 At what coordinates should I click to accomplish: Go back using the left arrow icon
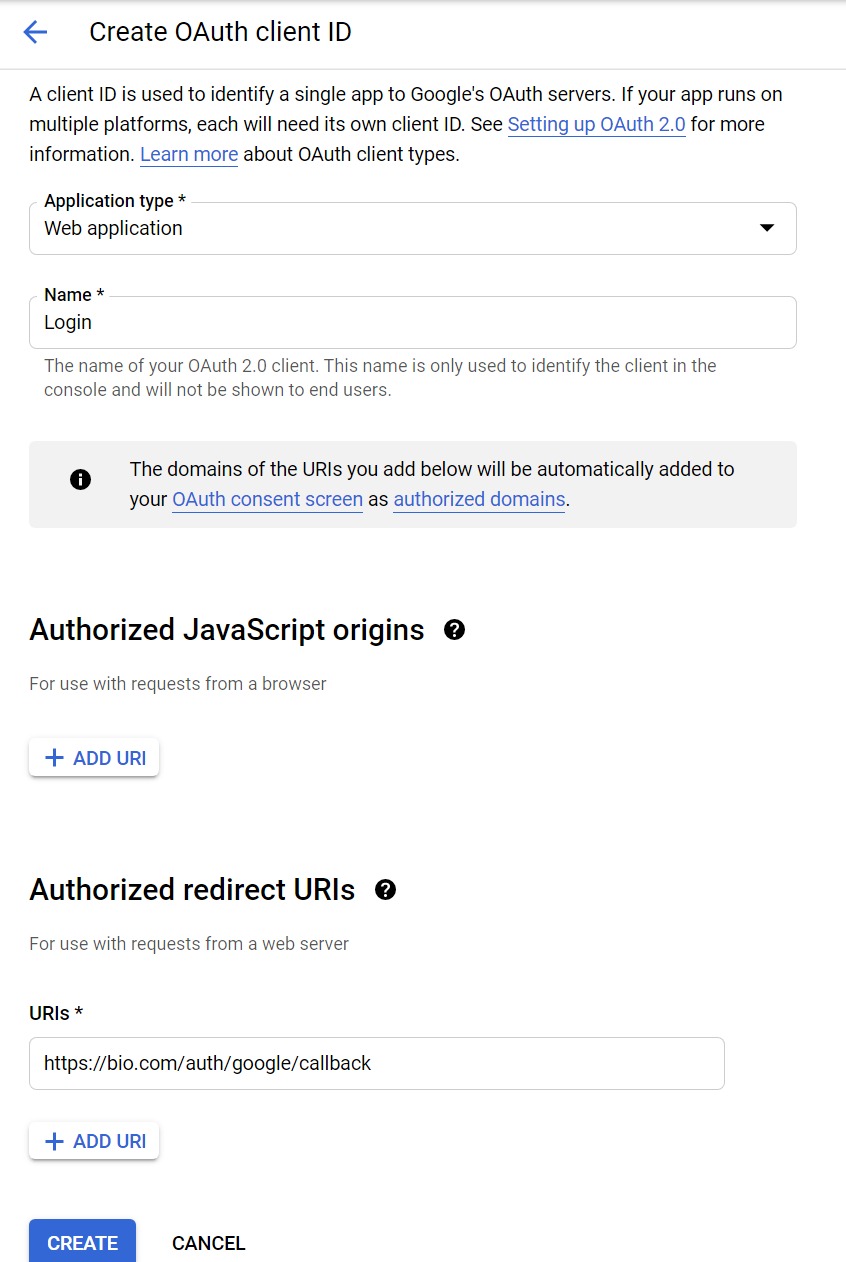pyautogui.click(x=35, y=32)
